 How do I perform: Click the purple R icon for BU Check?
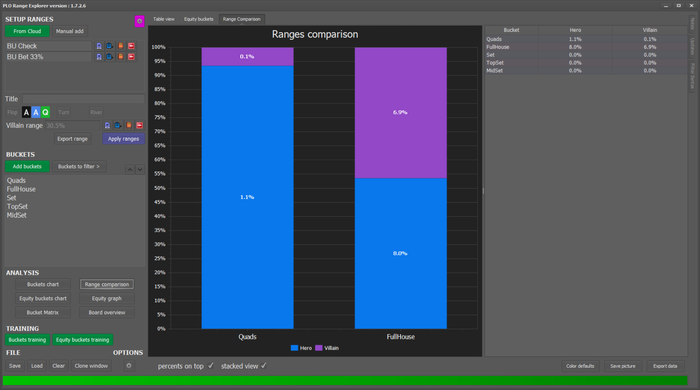tap(99, 46)
